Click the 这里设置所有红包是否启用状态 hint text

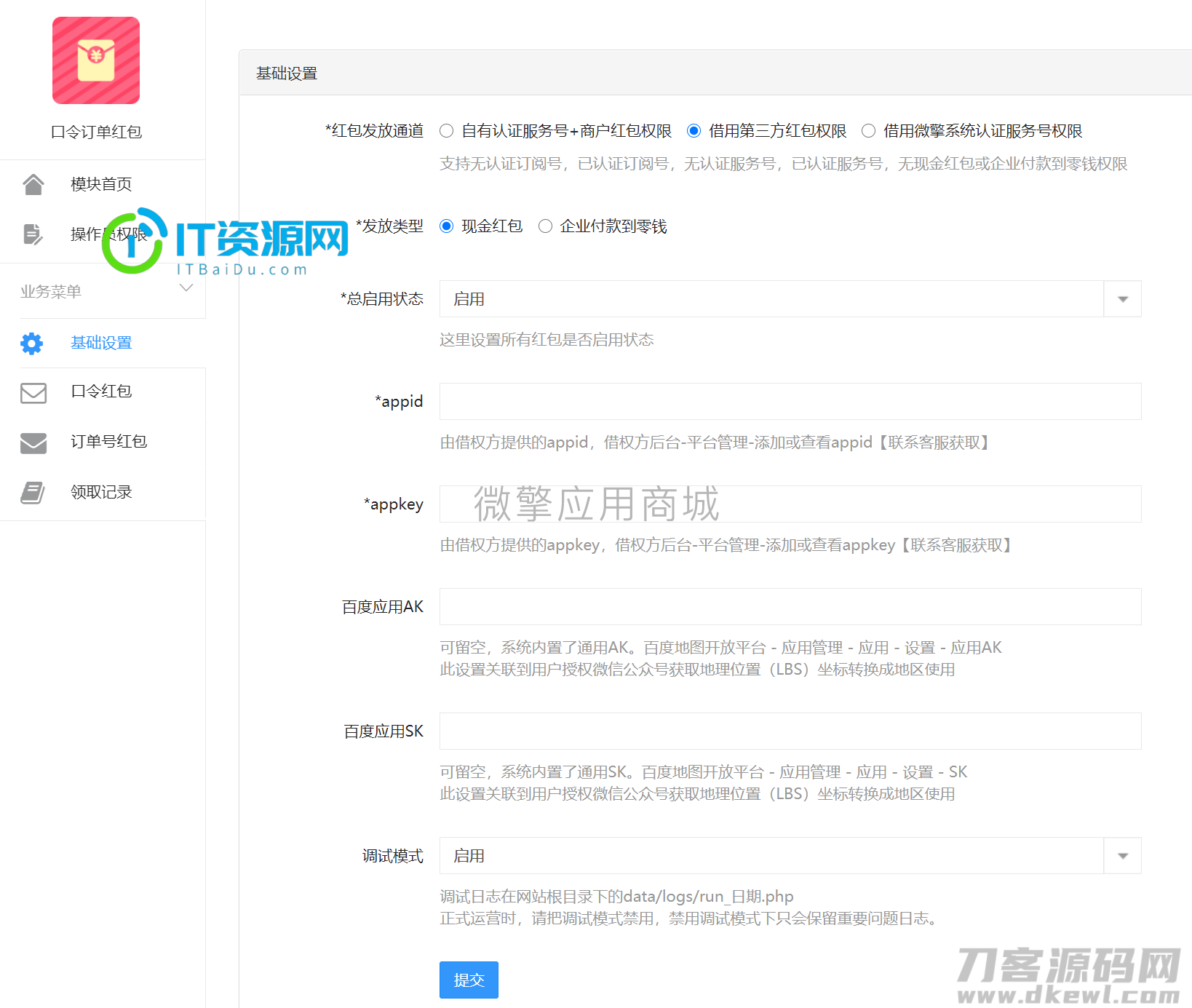pos(547,340)
